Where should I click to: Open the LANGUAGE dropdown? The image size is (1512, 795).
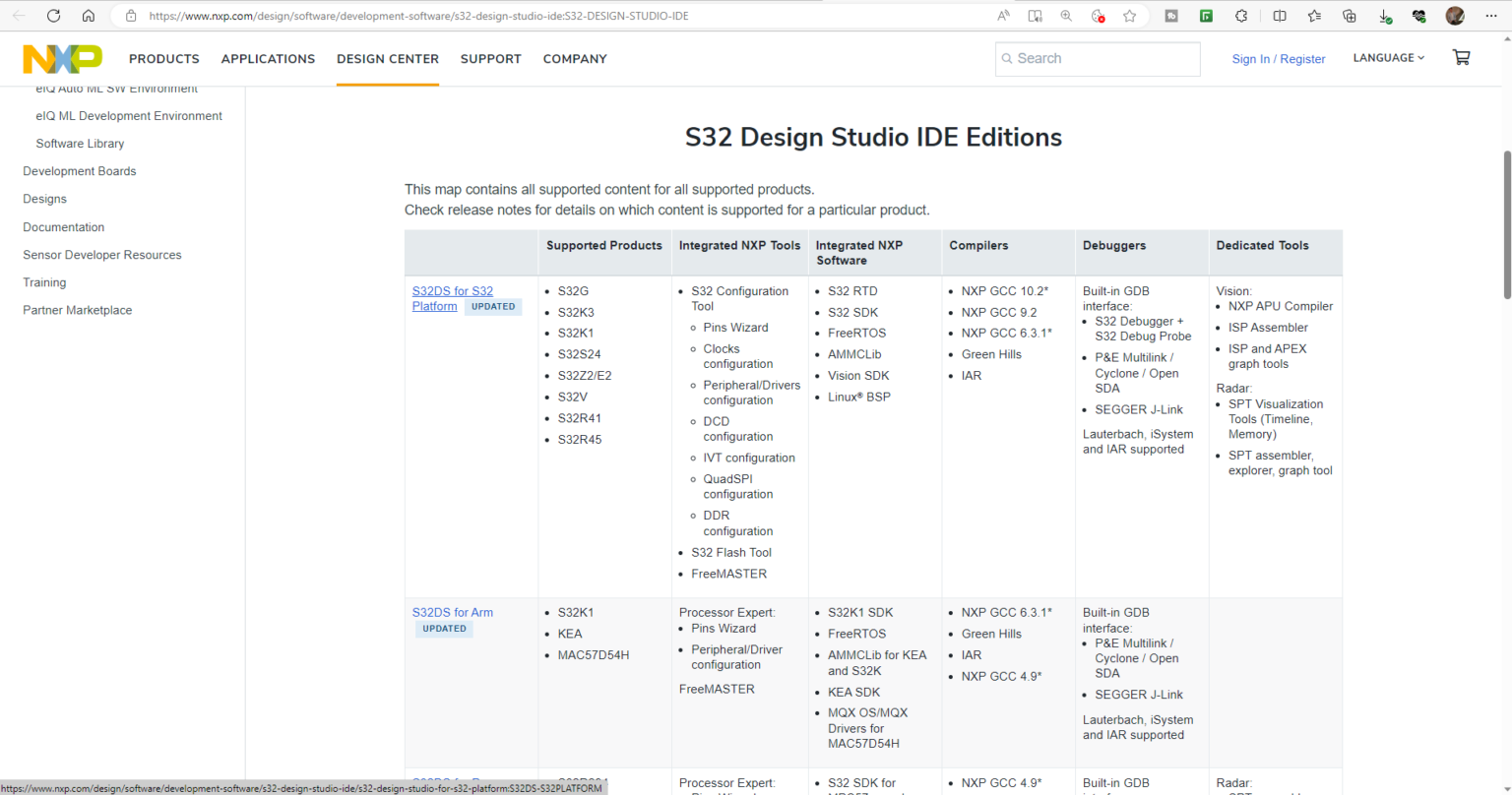click(1388, 58)
